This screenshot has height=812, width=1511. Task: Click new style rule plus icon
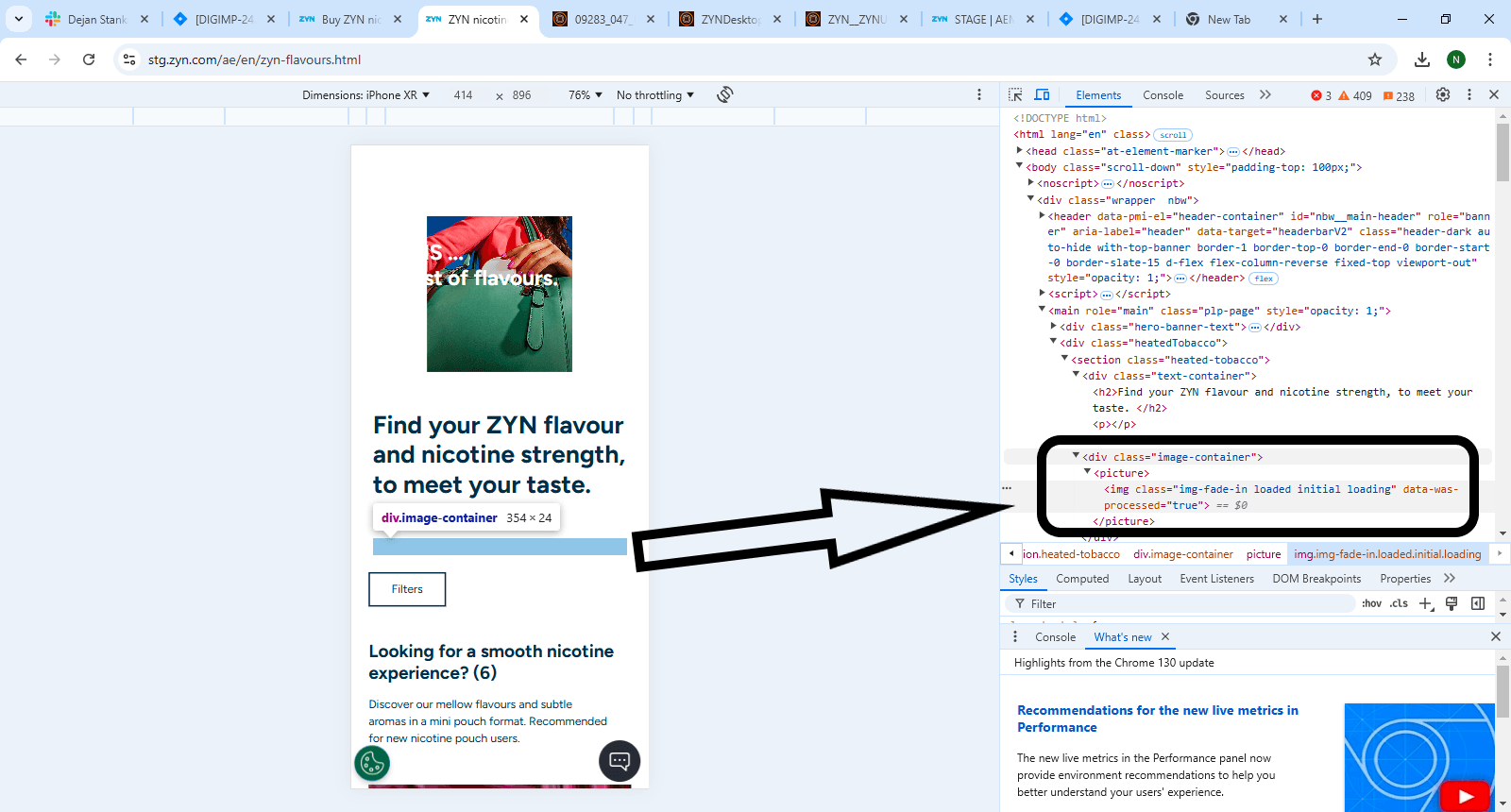(1426, 604)
